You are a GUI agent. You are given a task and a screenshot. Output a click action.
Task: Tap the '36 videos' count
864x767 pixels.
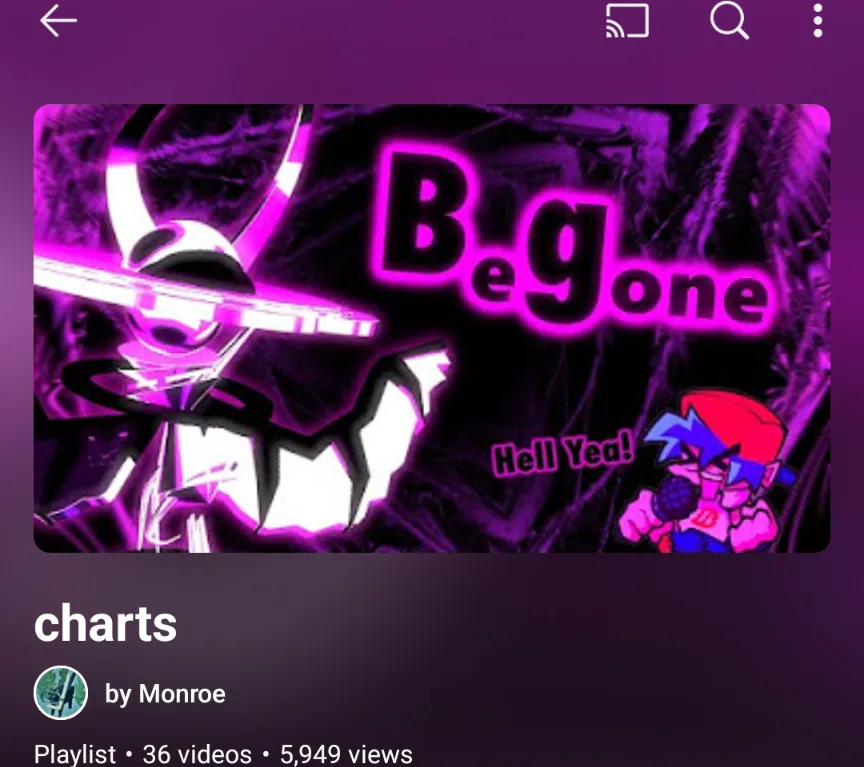pyautogui.click(x=197, y=754)
